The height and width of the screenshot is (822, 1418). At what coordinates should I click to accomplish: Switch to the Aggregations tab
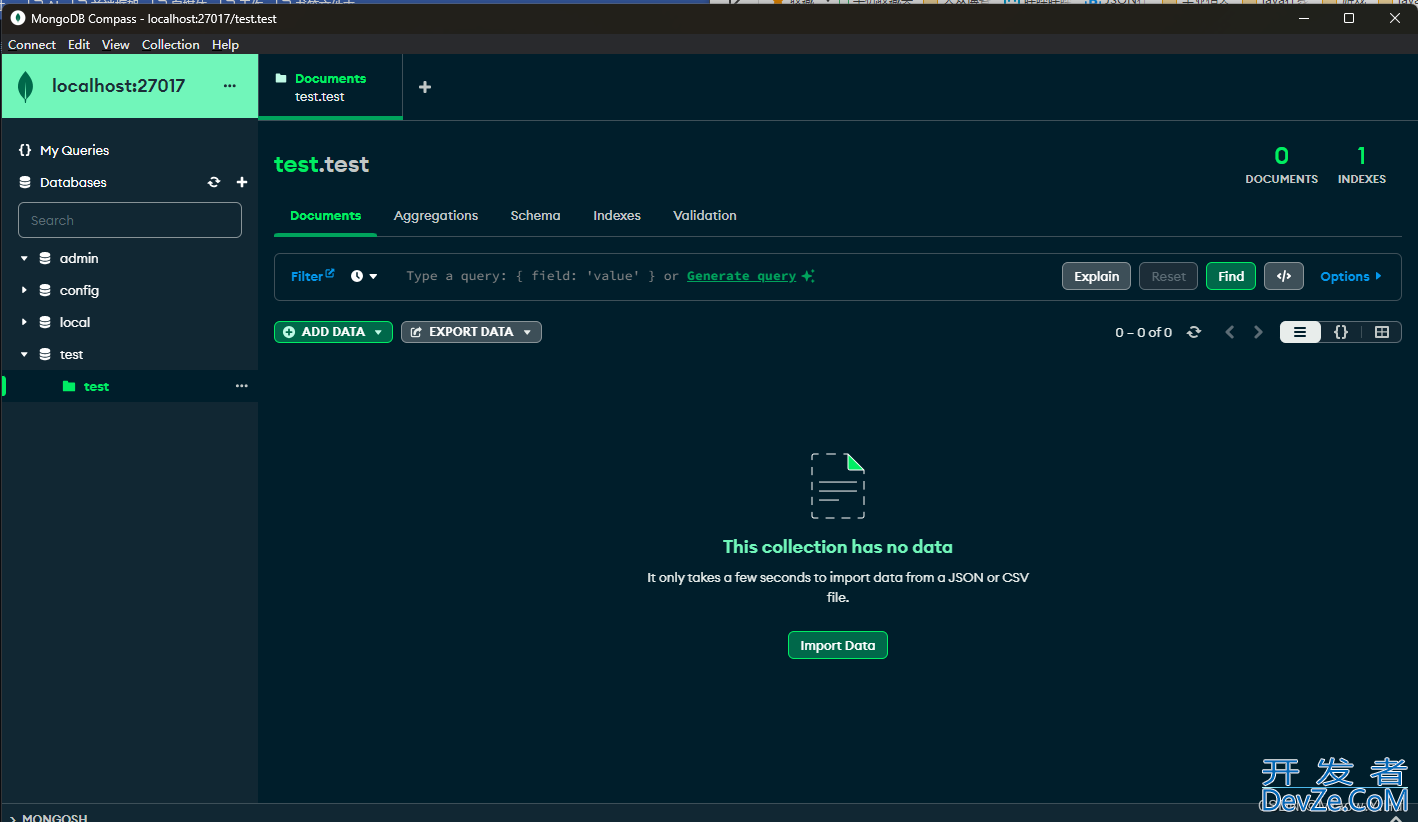(436, 215)
